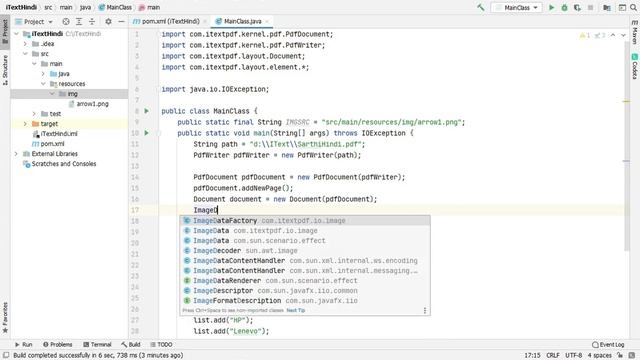Start debugging with the bug icon
This screenshot has height=360, width=640.
[564, 7]
